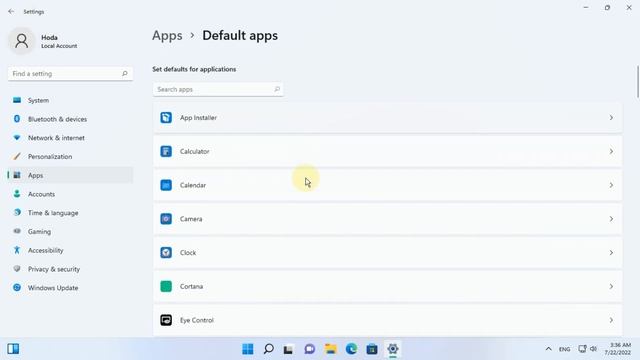Screen dimensions: 640x360
Task: Open Personalization settings
Action: (x=70, y=156)
